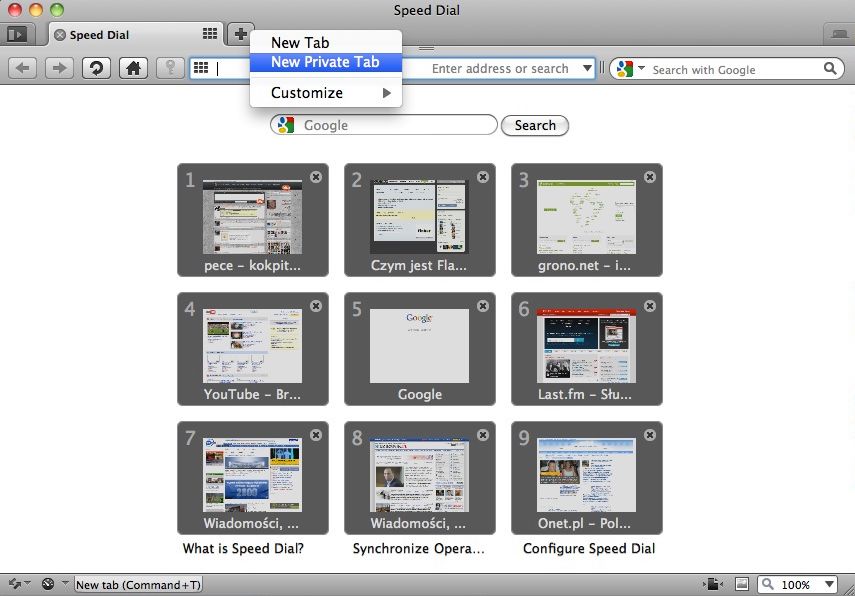The height and width of the screenshot is (596, 855).
Task: Remove Speed Dial entry 2
Action: point(483,177)
